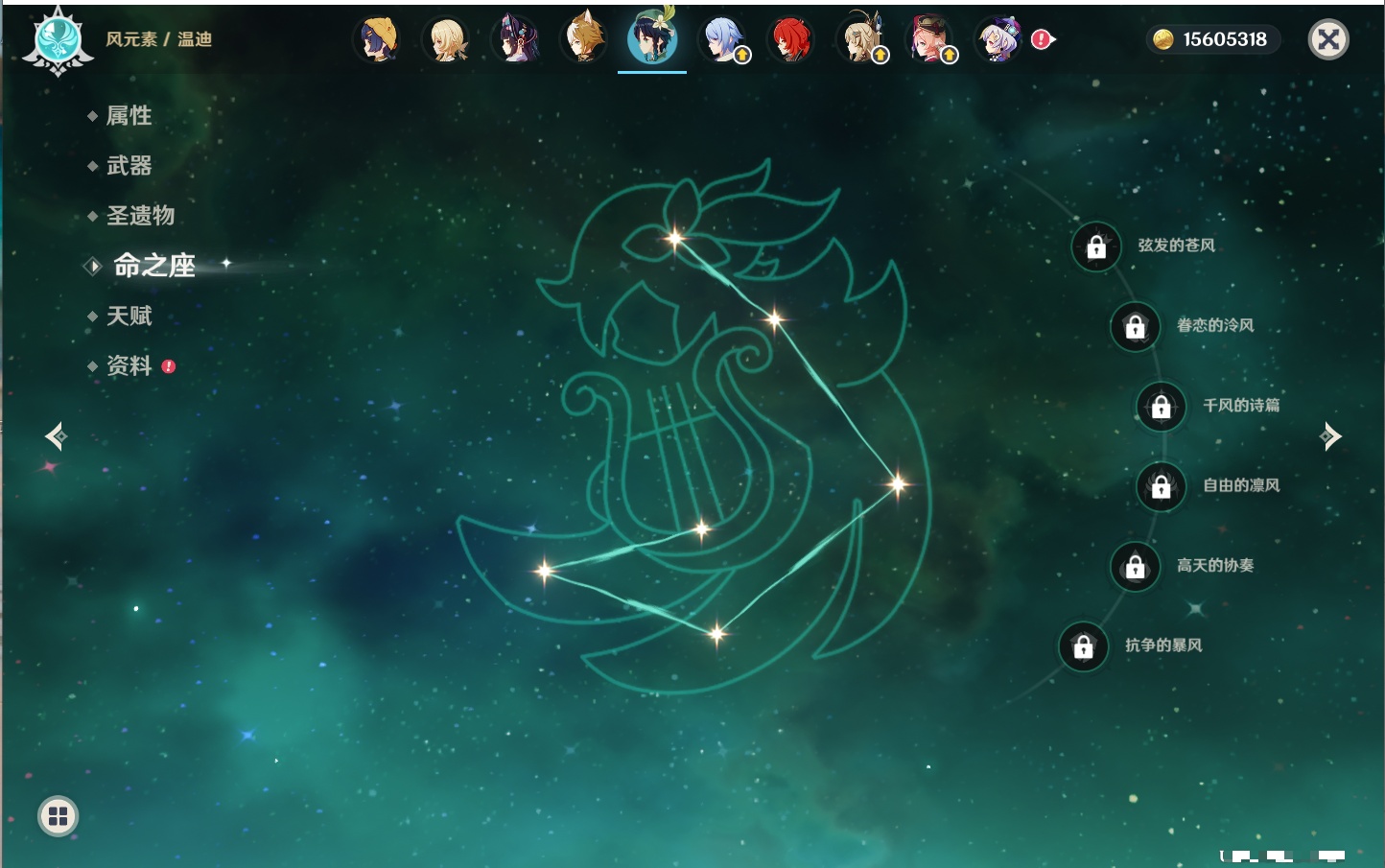
Task: Click the lock icon for 眷恋的泠风
Action: pos(1136,327)
